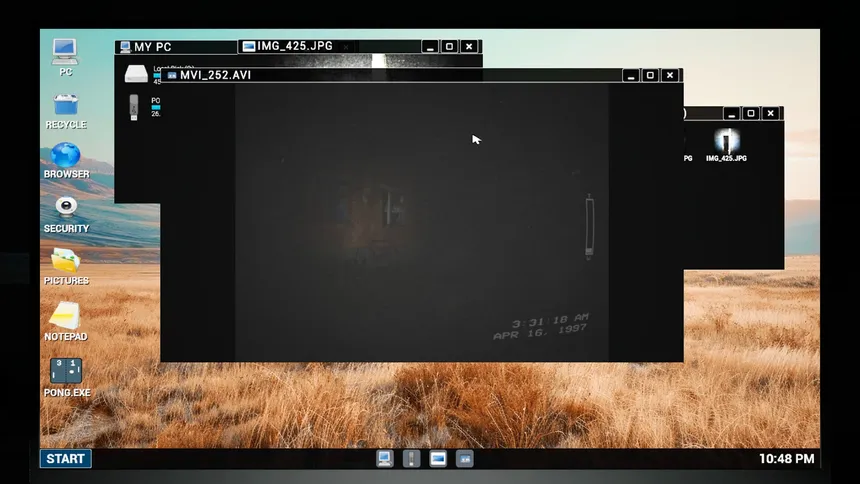Open the PC desktop icon
Screen dimensions: 860x484
click(65, 57)
